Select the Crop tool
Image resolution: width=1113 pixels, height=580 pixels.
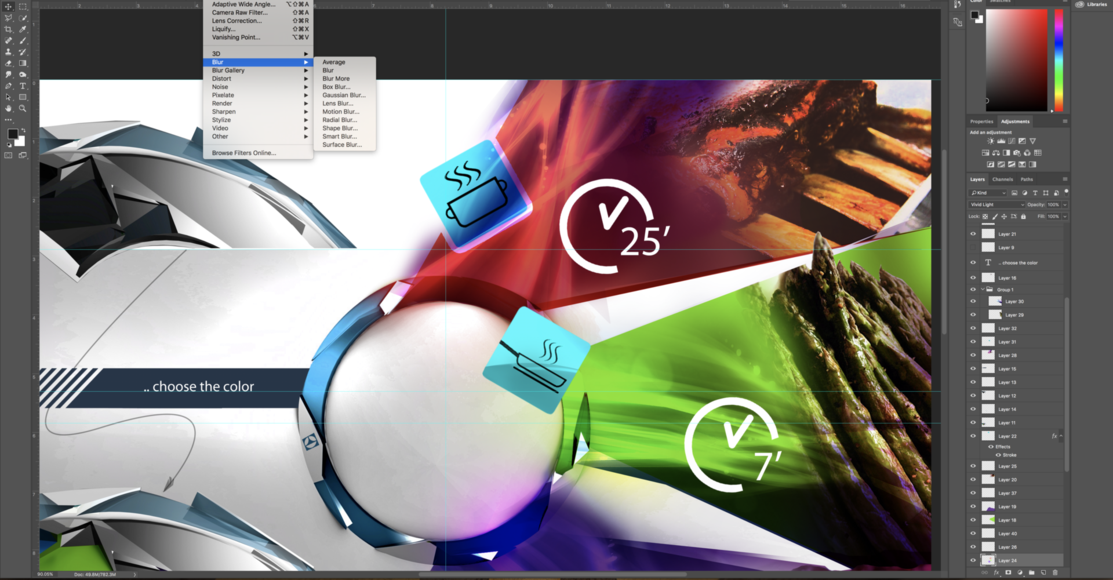[x=9, y=29]
